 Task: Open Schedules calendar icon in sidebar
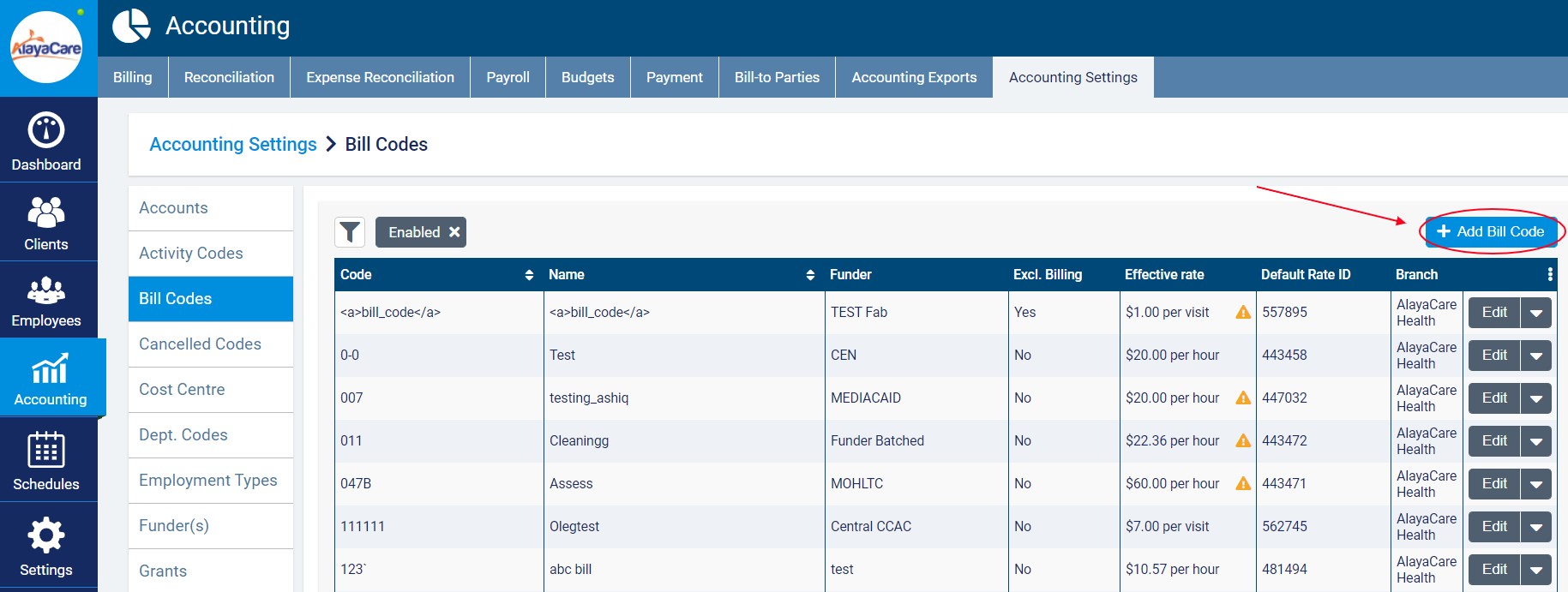click(x=46, y=451)
